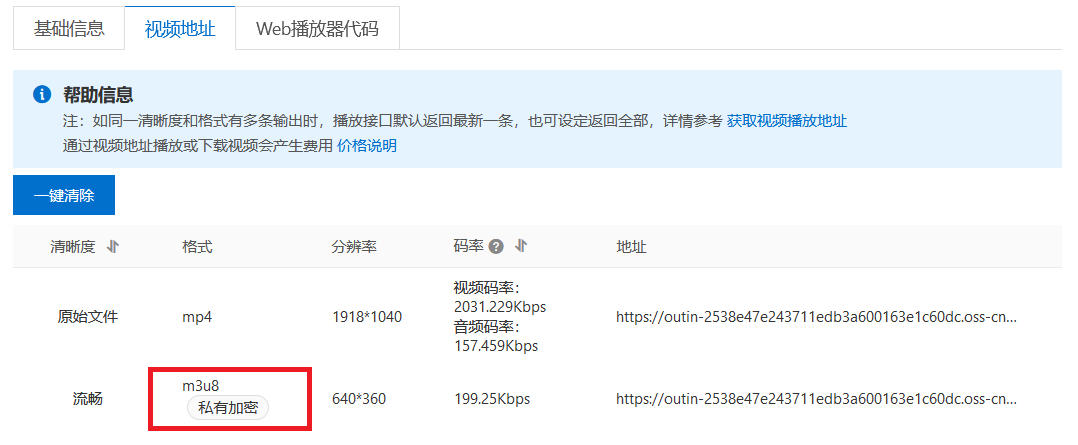Select the 流畅 row label
1078x445 pixels.
pos(87,399)
